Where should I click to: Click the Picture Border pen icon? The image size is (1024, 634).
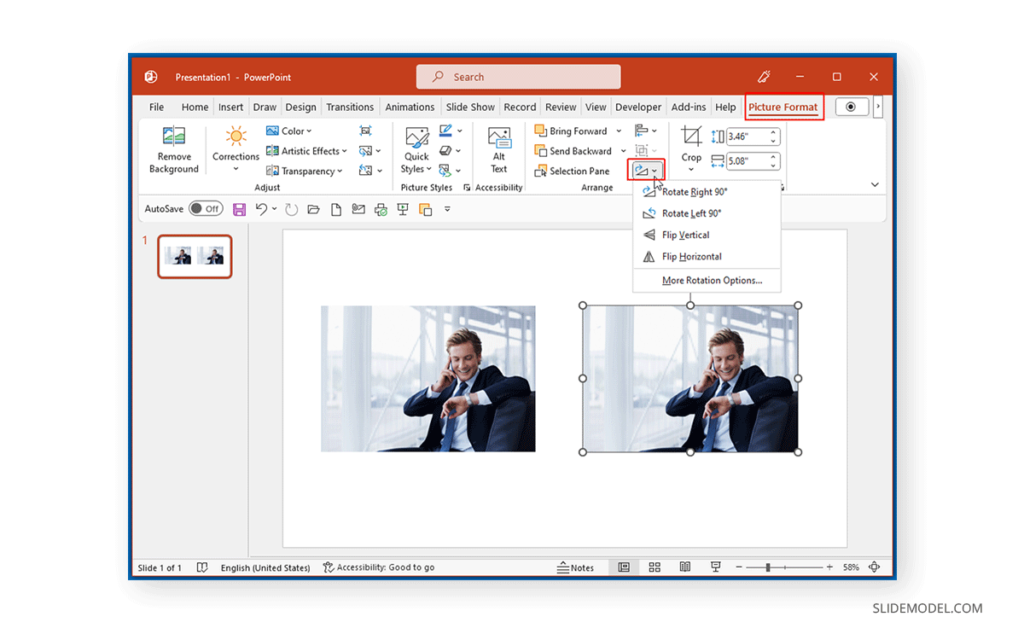pos(446,131)
